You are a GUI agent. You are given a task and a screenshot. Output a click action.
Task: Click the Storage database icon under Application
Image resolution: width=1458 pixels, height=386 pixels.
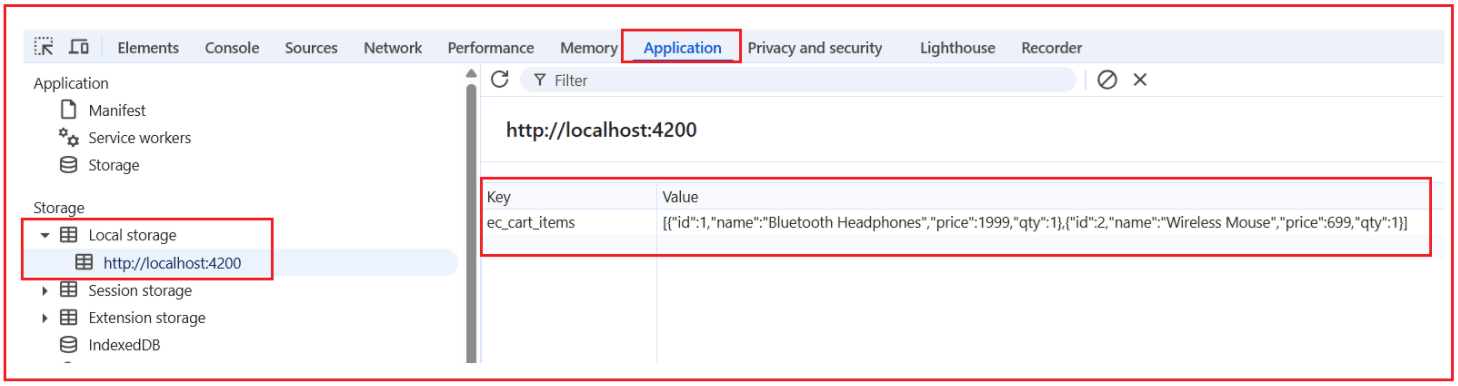click(69, 165)
